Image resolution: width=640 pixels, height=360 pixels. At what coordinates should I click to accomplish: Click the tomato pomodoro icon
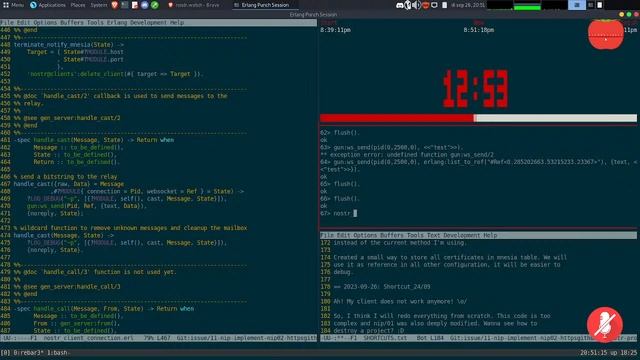(x=606, y=34)
